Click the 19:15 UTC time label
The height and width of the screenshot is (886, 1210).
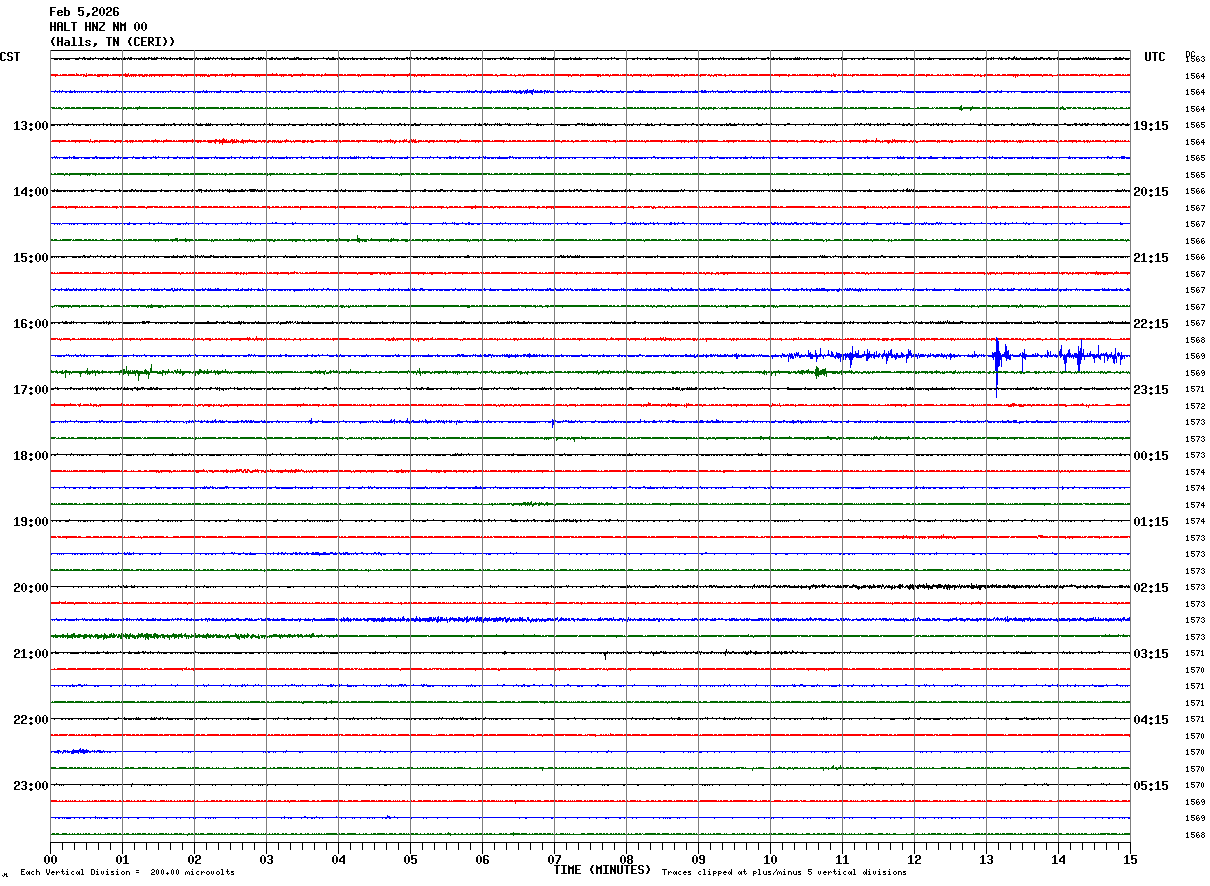click(x=1151, y=126)
